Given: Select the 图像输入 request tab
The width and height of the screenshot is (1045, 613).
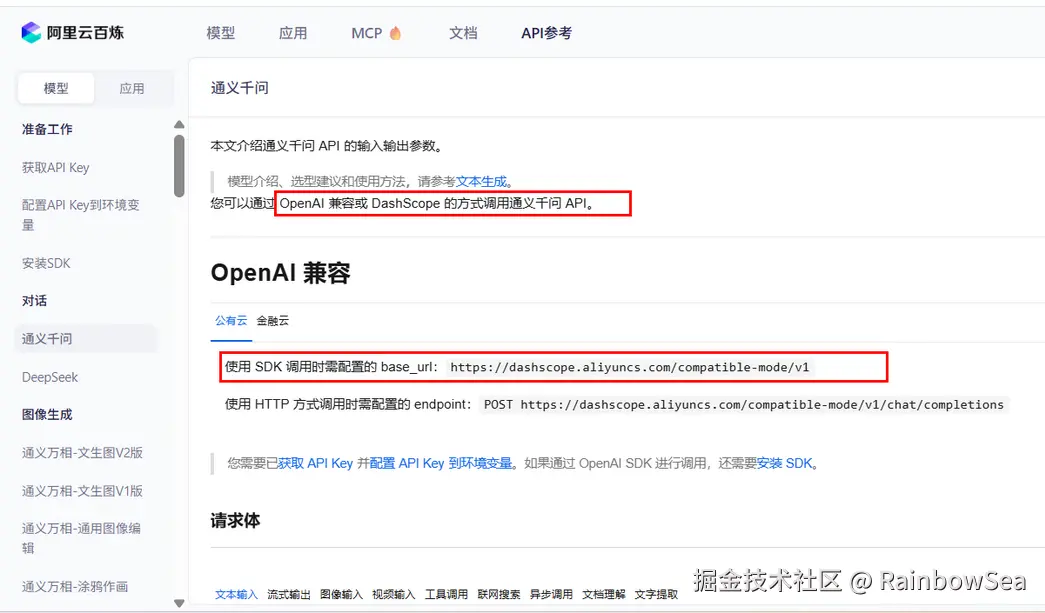Looking at the screenshot, I should pyautogui.click(x=341, y=594).
